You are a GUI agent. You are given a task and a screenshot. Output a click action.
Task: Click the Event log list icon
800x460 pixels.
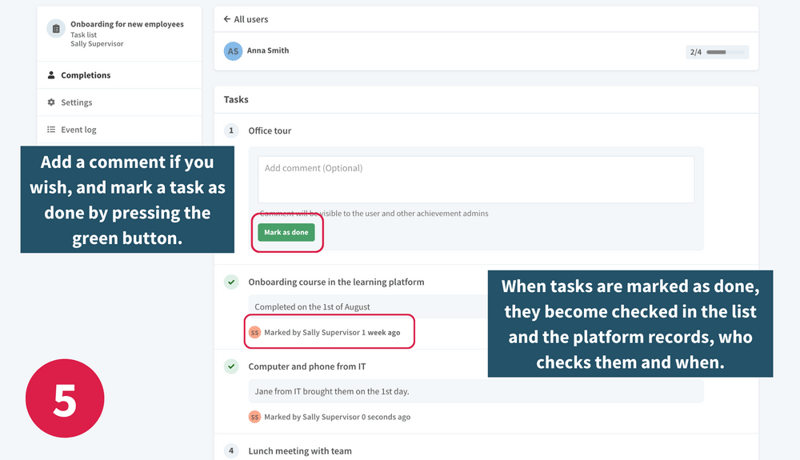click(x=51, y=130)
